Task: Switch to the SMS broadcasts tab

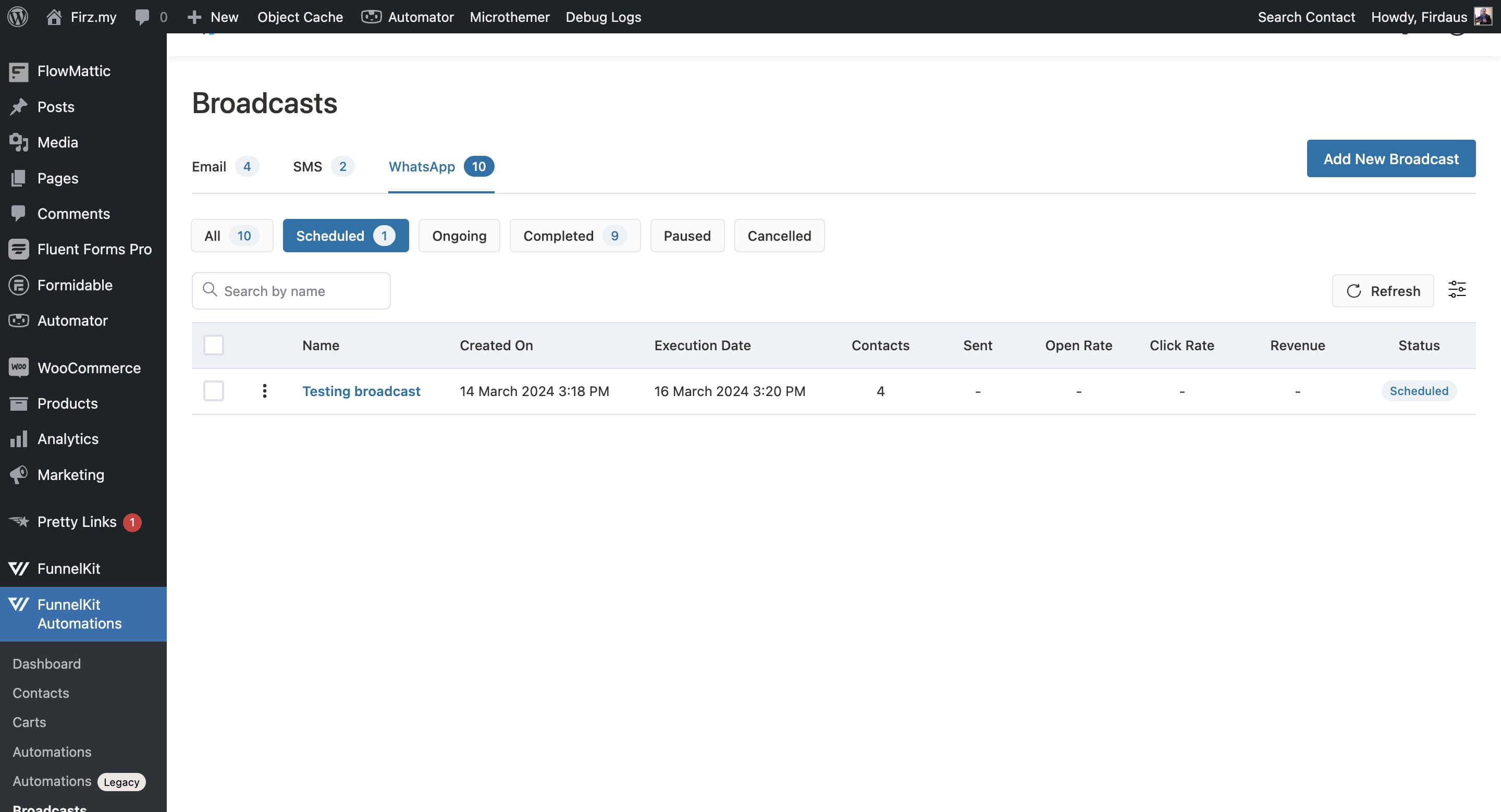Action: (x=323, y=167)
